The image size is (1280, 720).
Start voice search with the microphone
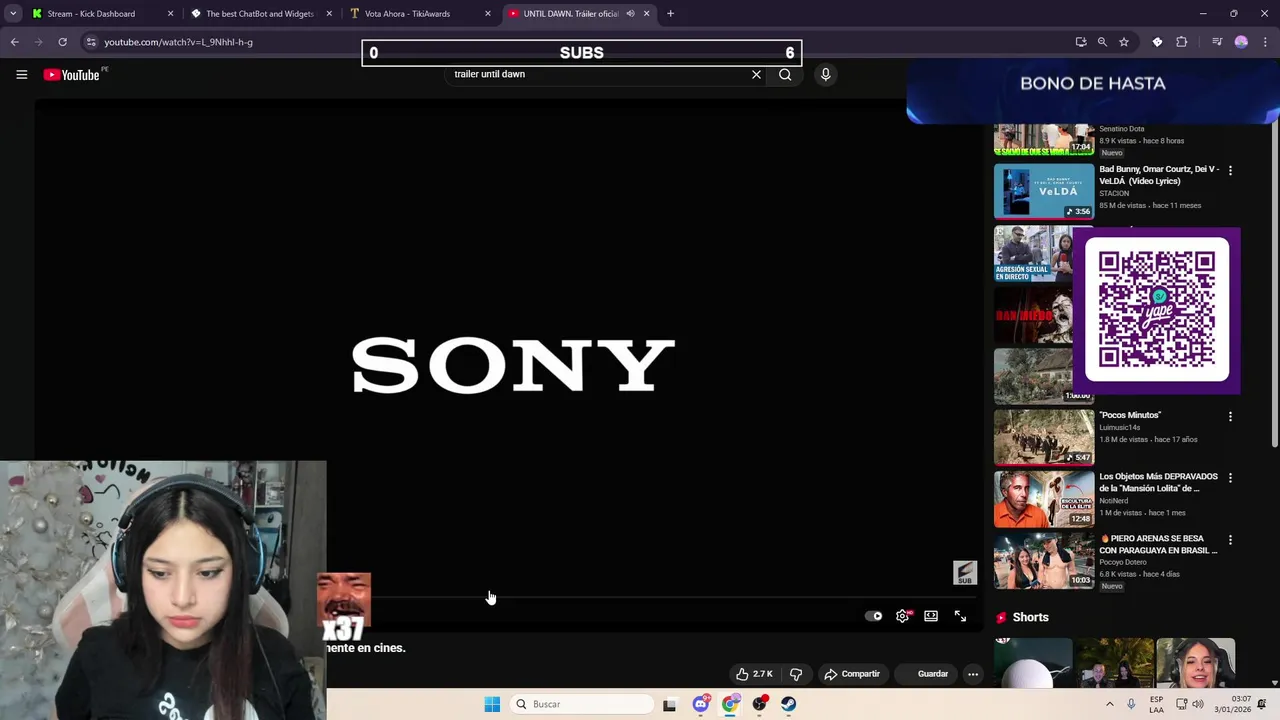coord(825,74)
